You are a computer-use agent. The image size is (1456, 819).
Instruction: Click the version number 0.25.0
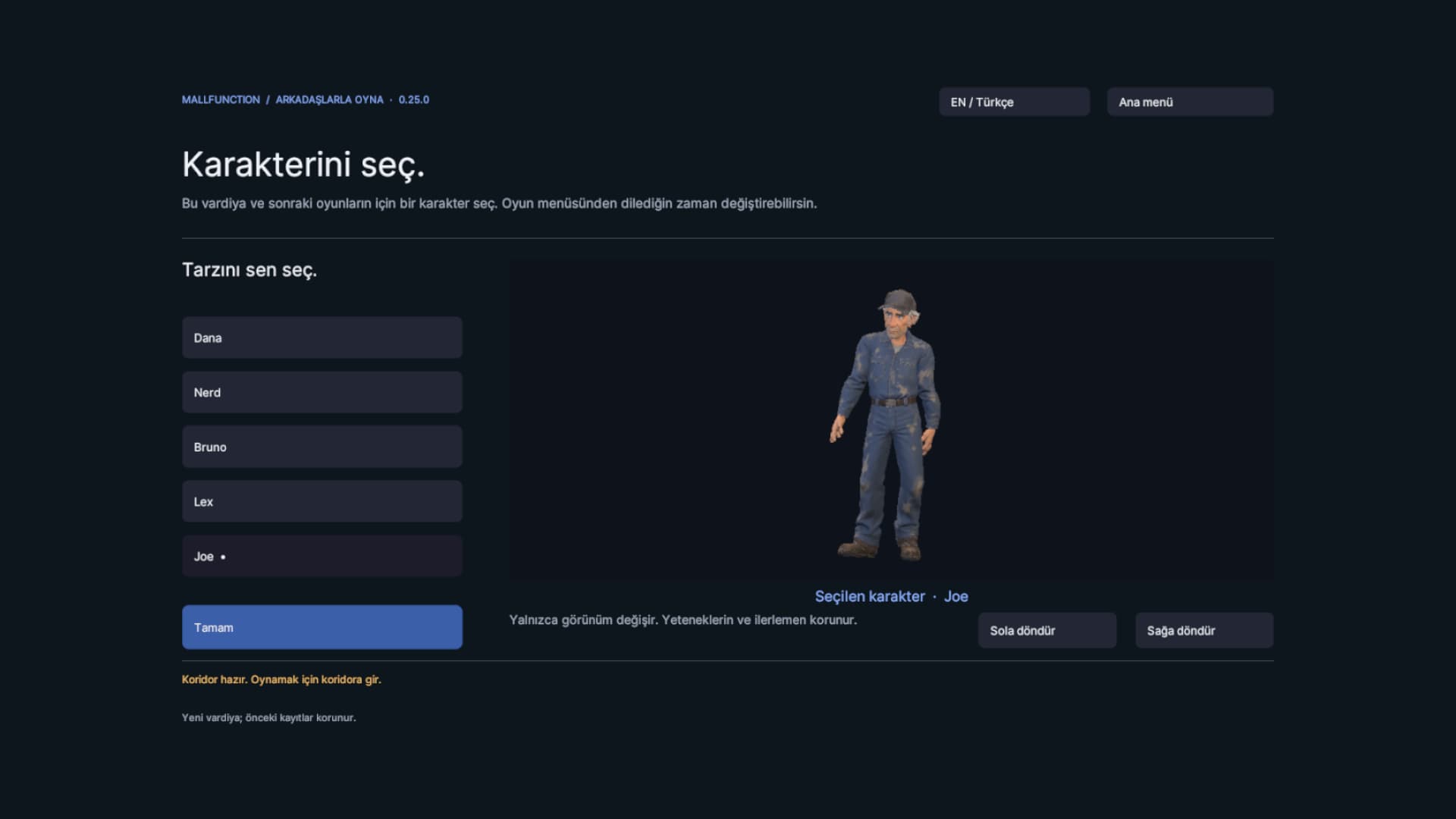pyautogui.click(x=414, y=99)
